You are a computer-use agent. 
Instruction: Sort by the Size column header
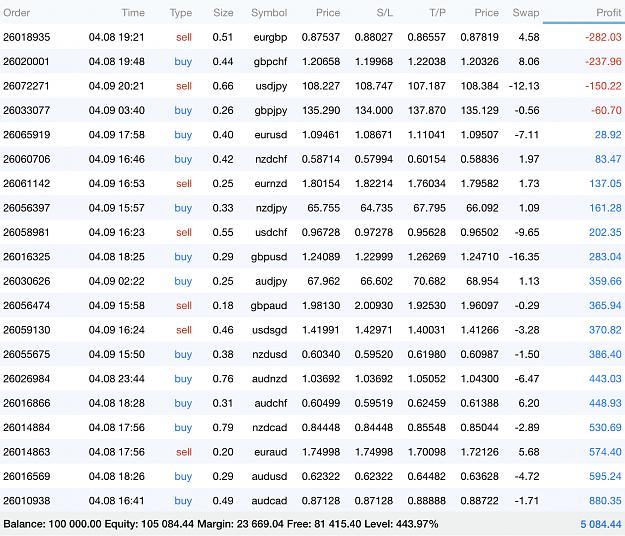pos(223,13)
